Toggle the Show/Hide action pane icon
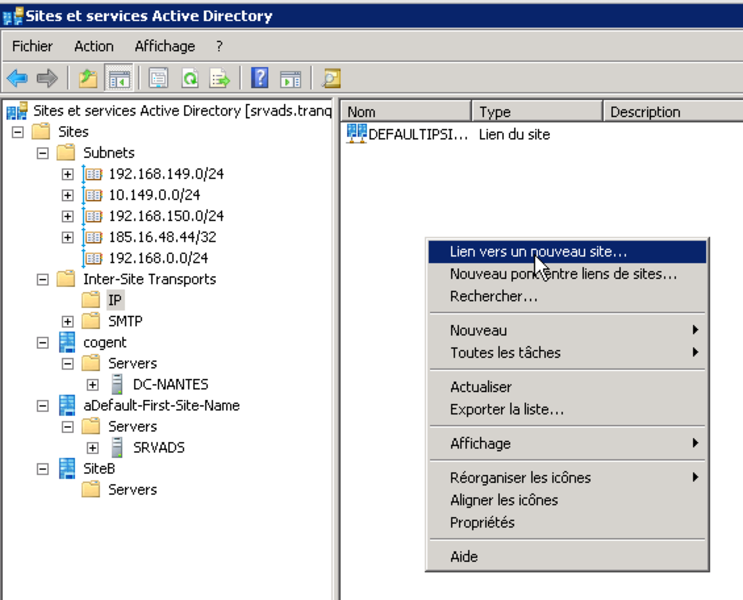The image size is (743, 600). coord(290,78)
